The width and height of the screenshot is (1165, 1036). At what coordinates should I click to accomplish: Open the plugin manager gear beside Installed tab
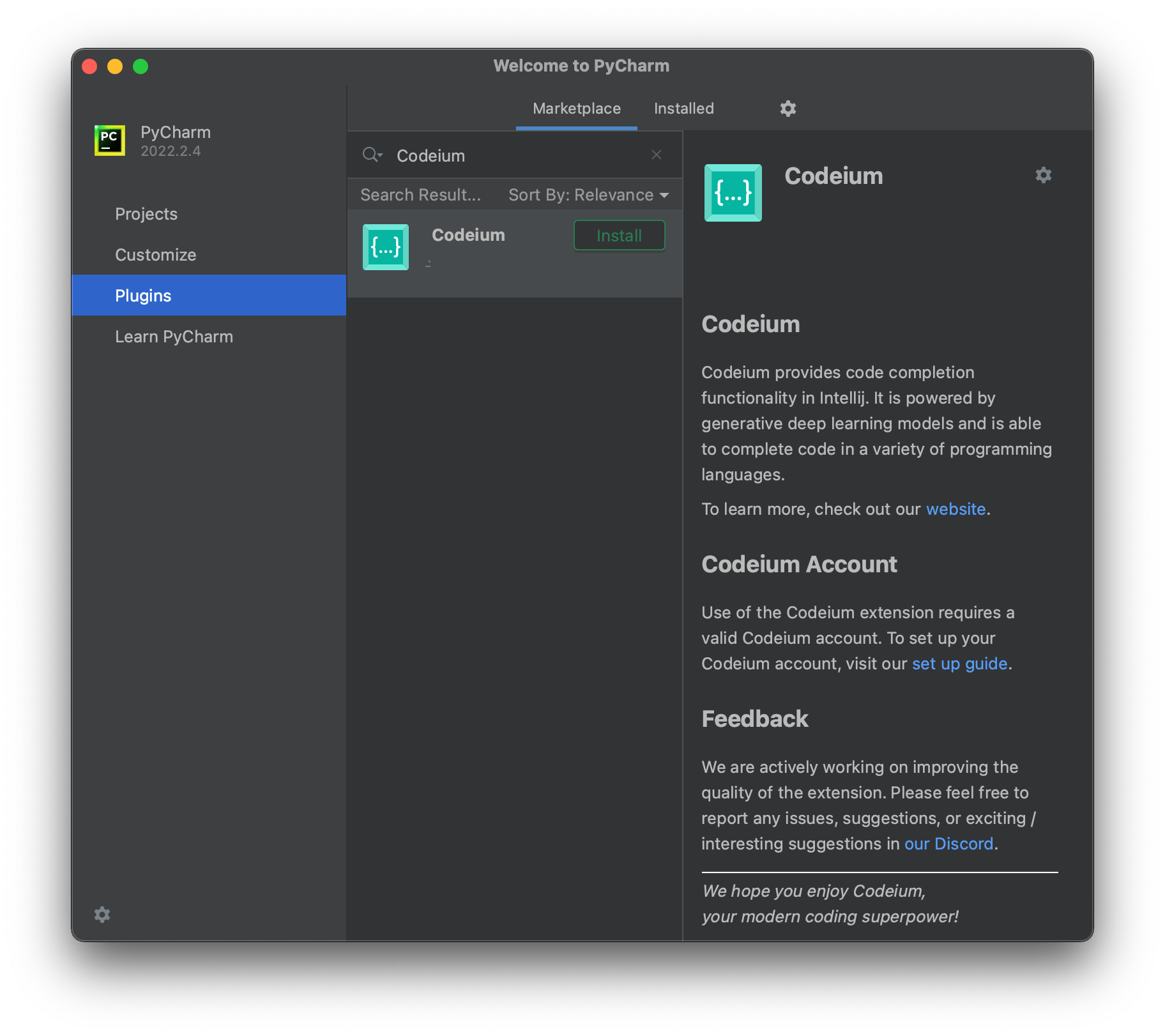(x=788, y=108)
